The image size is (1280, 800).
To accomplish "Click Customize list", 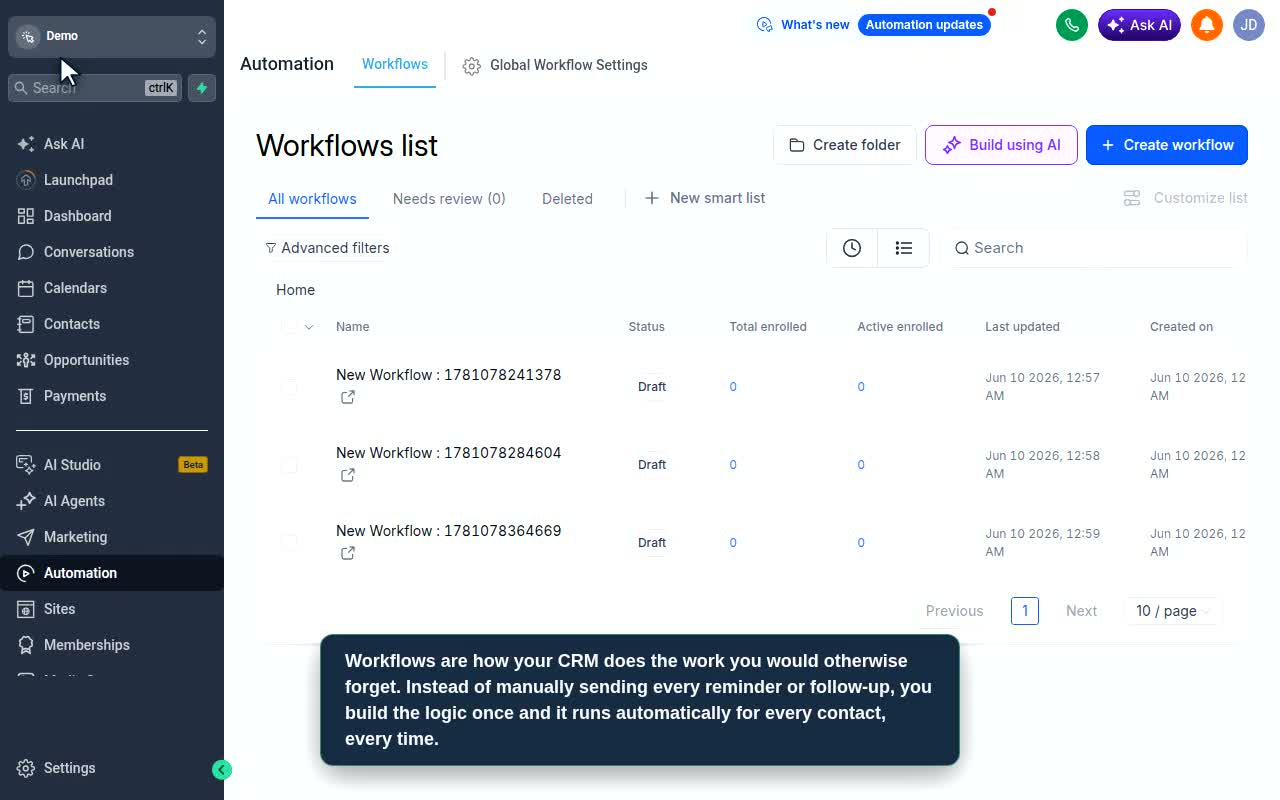I will point(1185,198).
